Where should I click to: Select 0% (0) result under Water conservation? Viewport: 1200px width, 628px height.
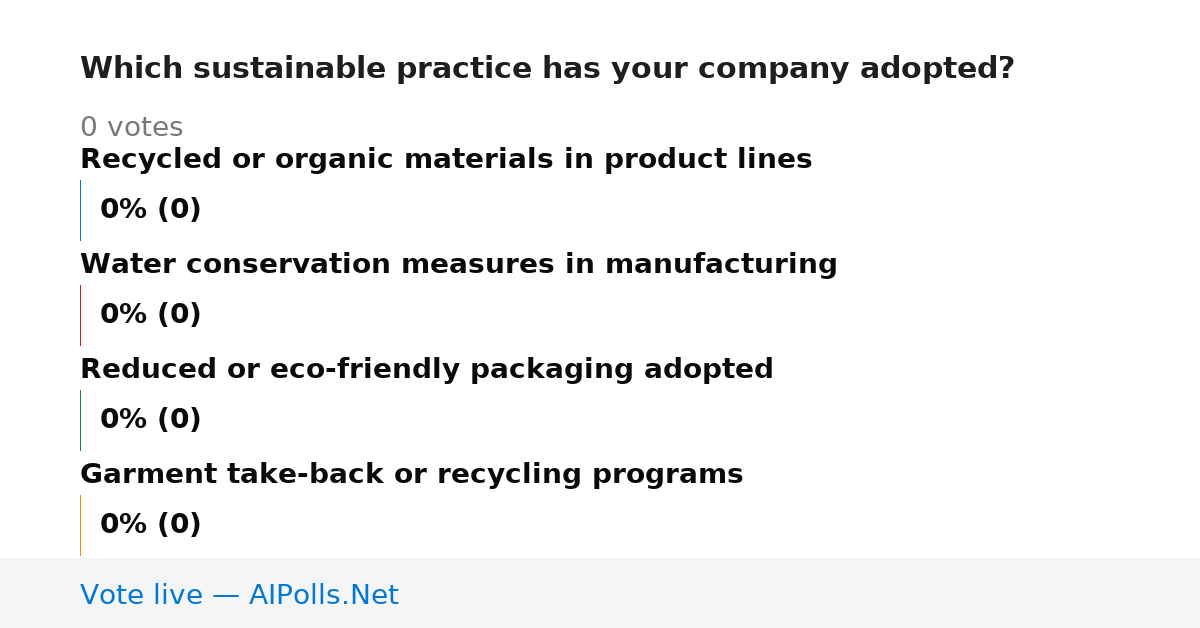tap(151, 315)
